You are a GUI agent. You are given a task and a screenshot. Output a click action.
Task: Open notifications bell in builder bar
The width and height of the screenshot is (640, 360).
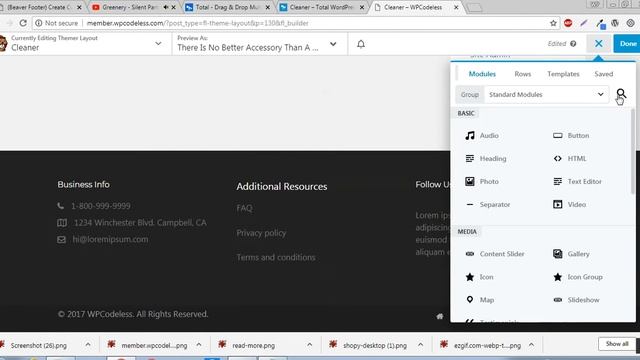click(361, 44)
